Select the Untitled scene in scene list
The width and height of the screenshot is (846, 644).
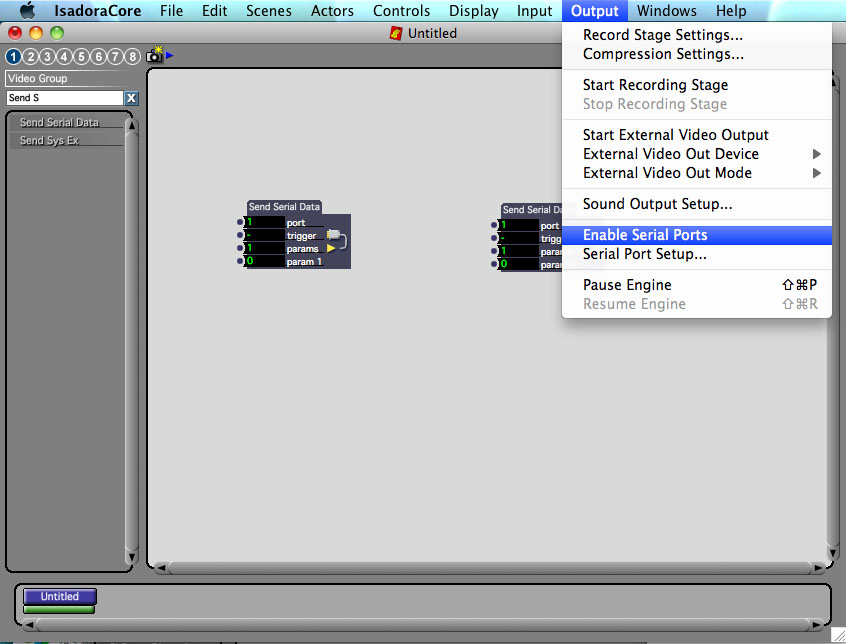click(59, 597)
